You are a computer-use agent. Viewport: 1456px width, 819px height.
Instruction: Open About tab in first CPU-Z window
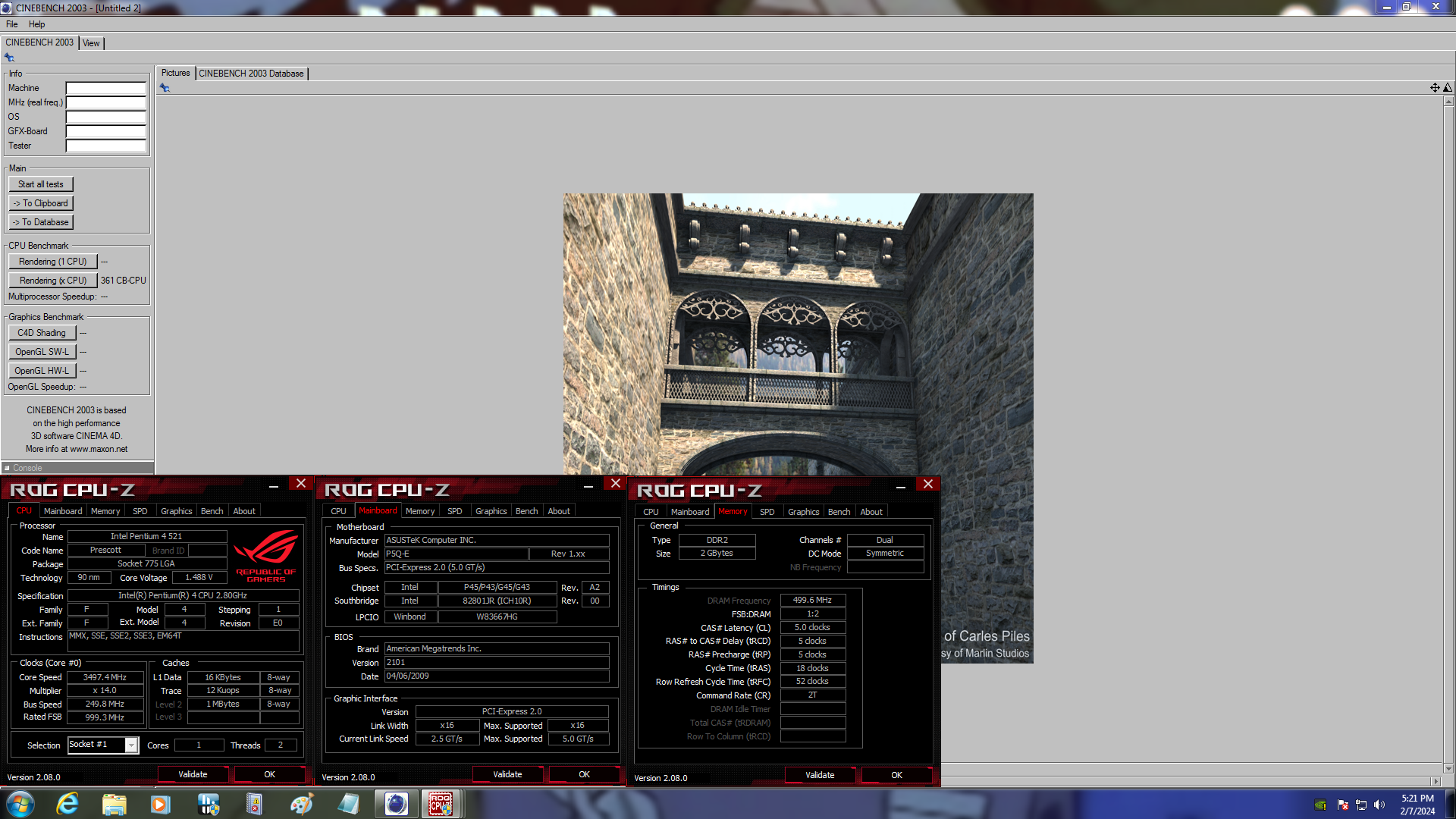[244, 511]
